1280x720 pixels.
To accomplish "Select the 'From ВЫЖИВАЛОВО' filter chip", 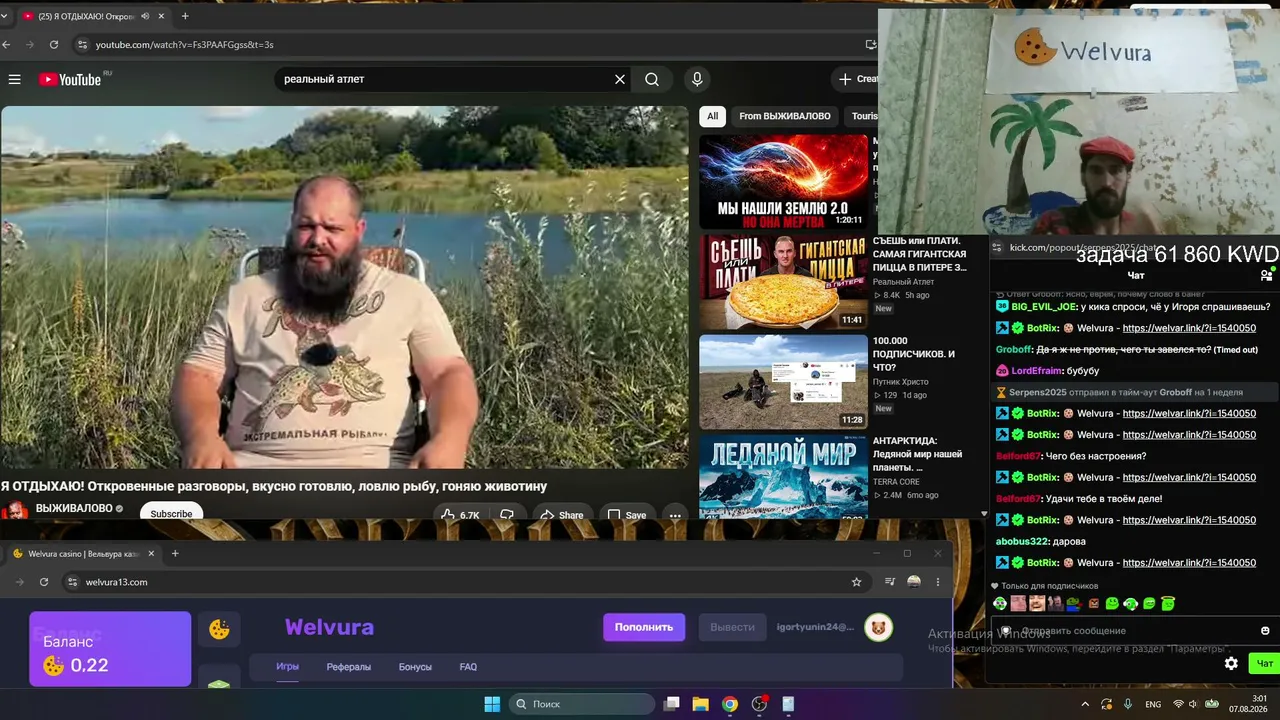I will [784, 116].
